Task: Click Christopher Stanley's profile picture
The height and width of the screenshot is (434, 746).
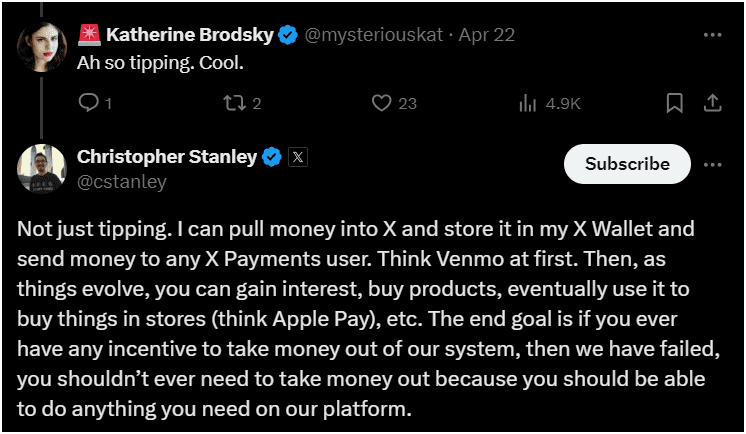Action: (x=41, y=168)
